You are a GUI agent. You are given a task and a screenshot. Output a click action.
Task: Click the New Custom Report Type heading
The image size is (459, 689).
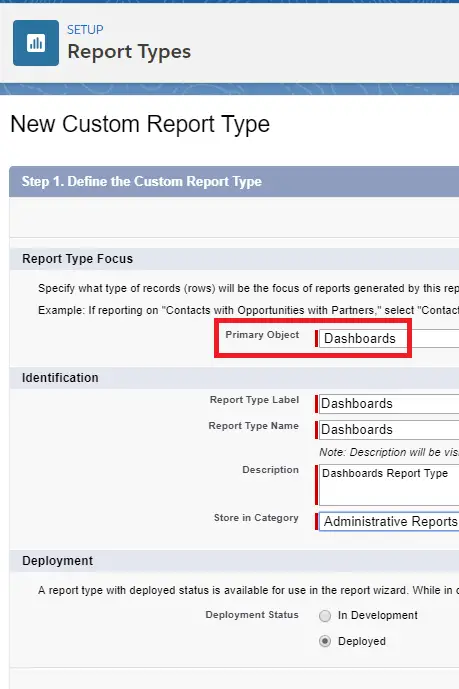[x=140, y=124]
